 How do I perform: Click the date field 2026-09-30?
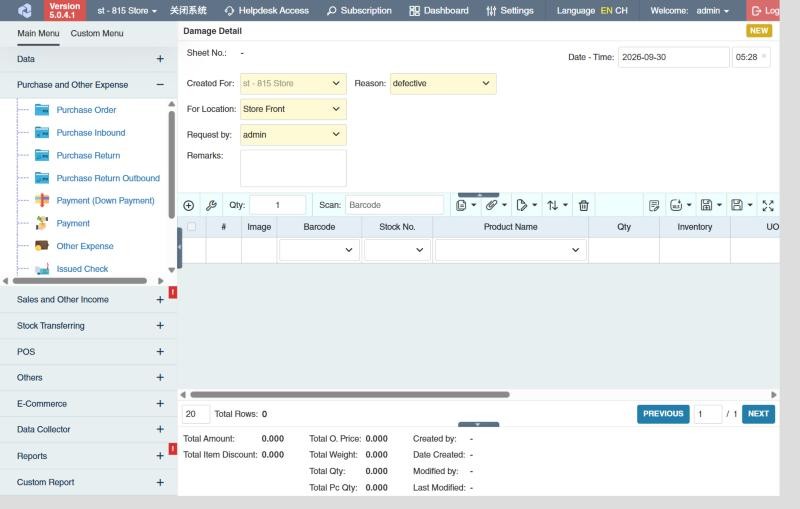point(673,57)
